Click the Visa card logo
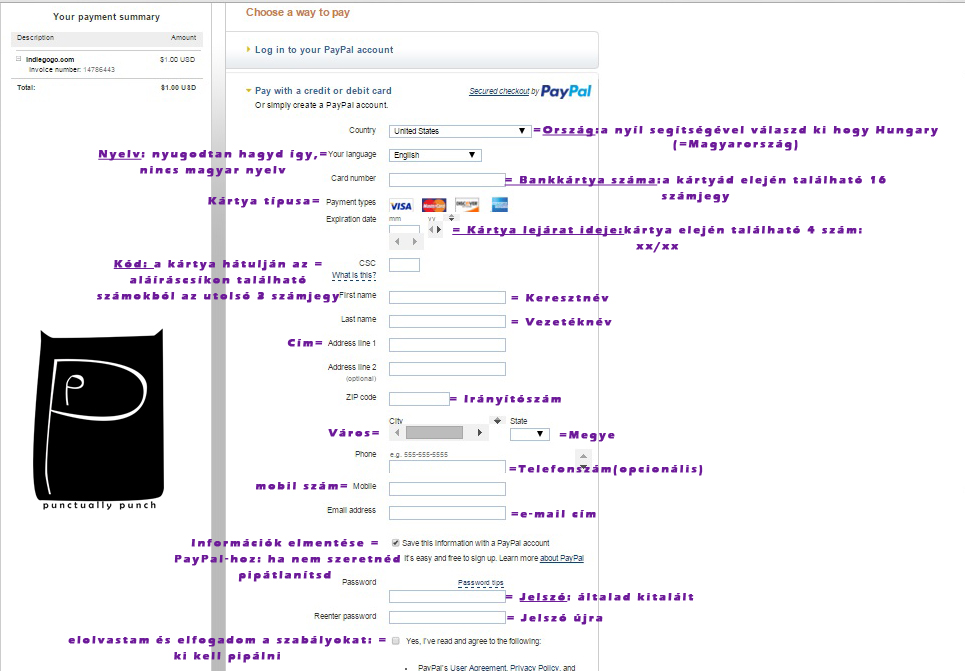The image size is (965, 671). (401, 205)
